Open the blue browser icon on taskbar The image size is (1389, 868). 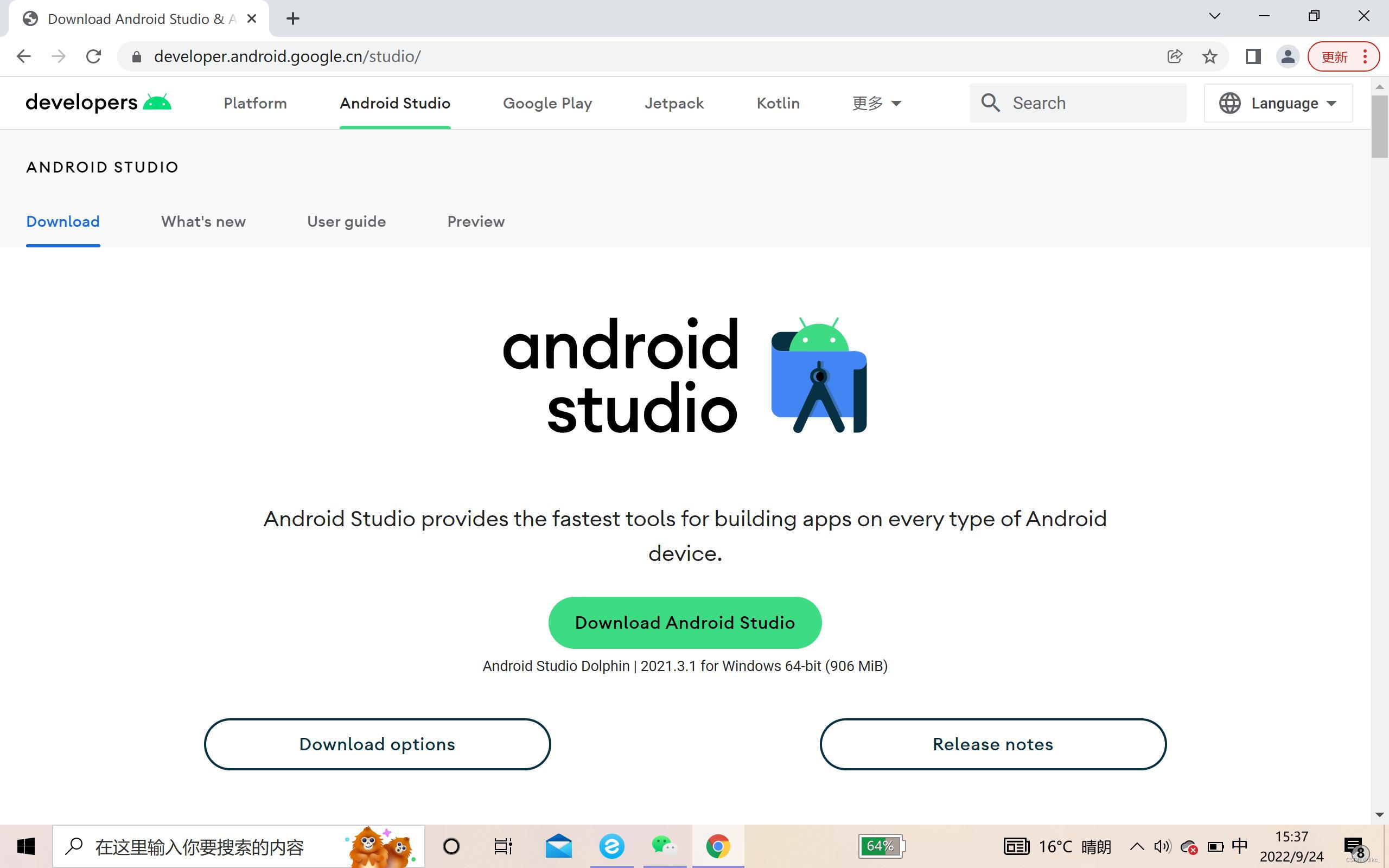tap(611, 846)
